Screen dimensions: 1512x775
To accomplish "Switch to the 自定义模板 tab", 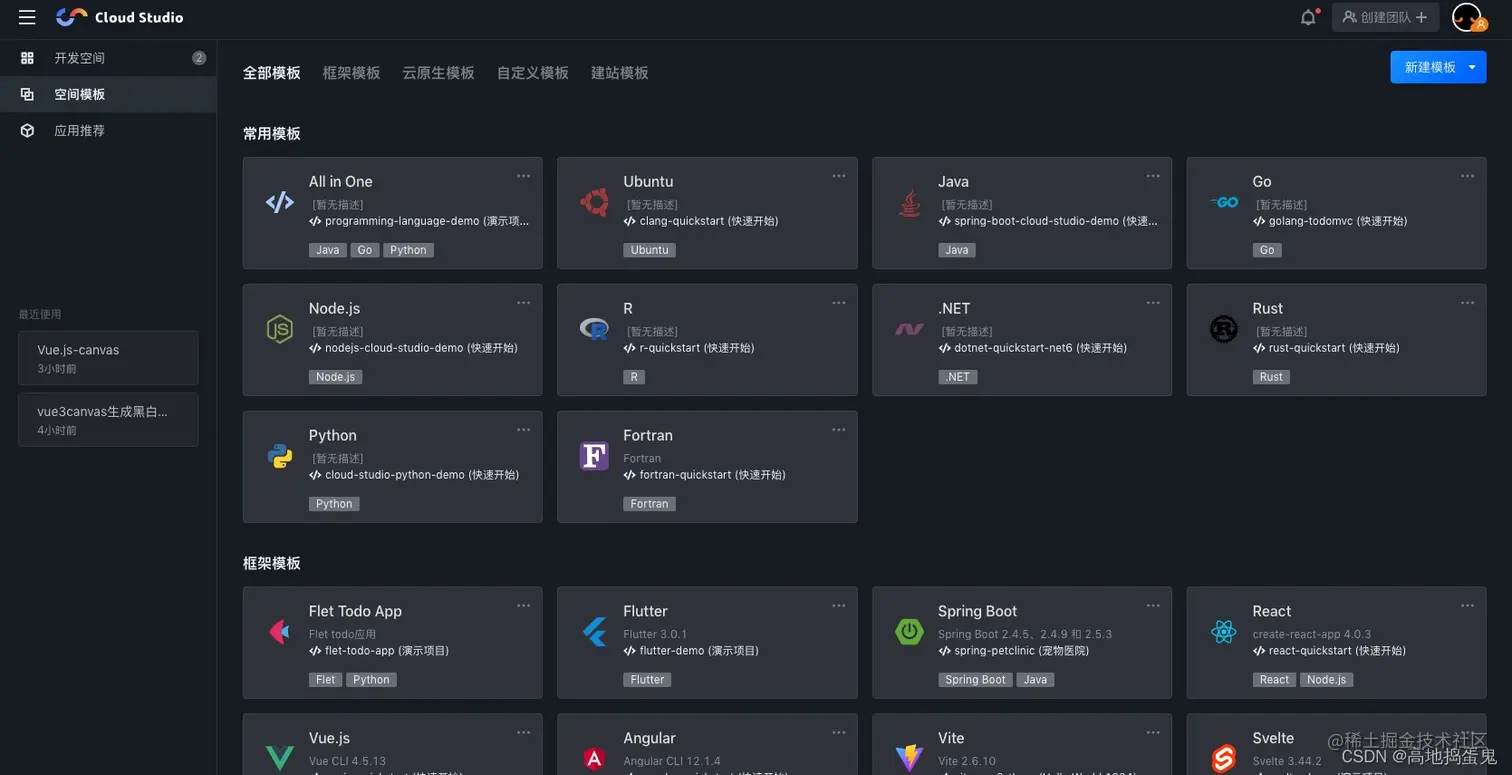I will coord(533,73).
